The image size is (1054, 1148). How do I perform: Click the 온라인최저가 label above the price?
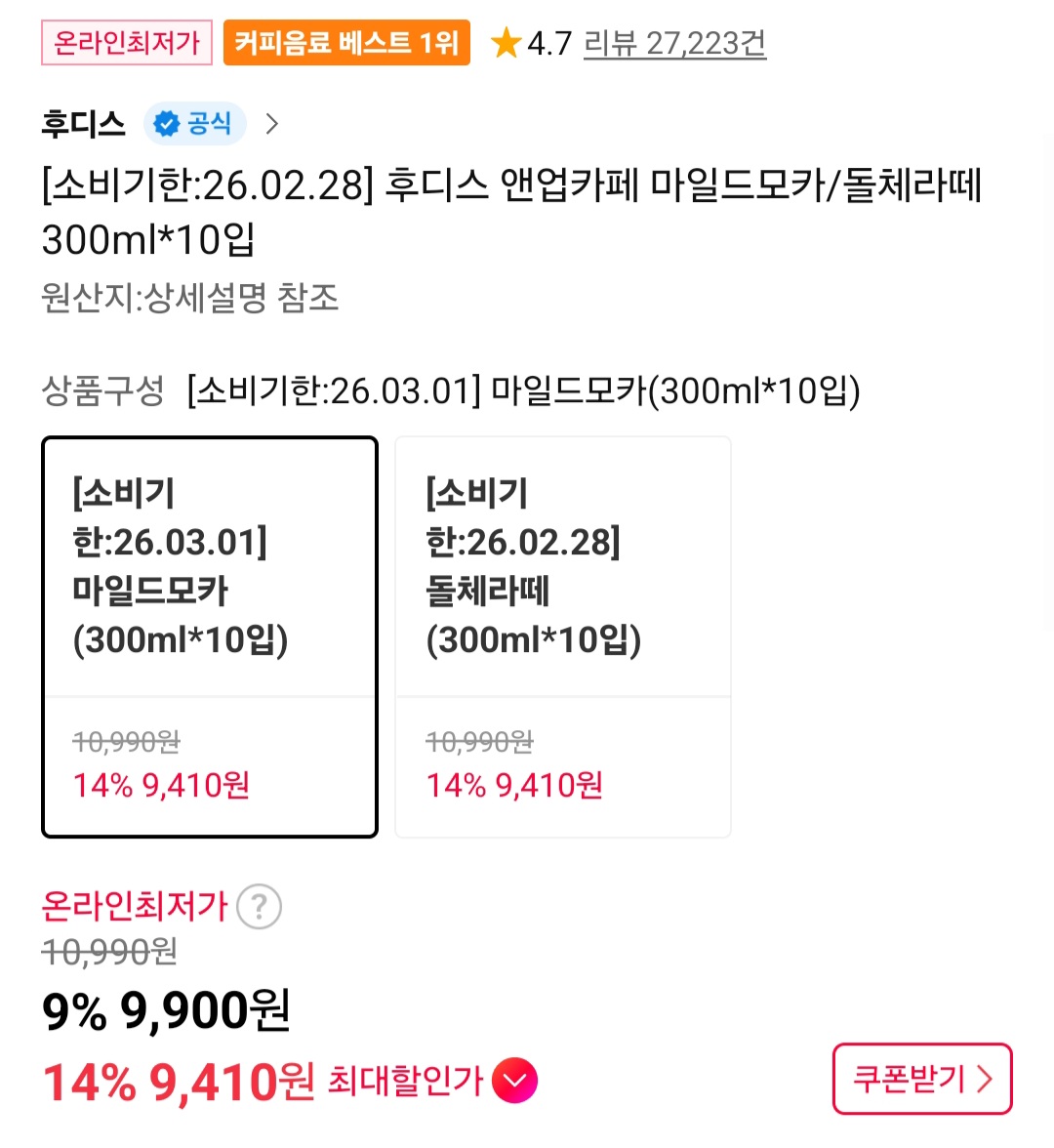point(135,906)
